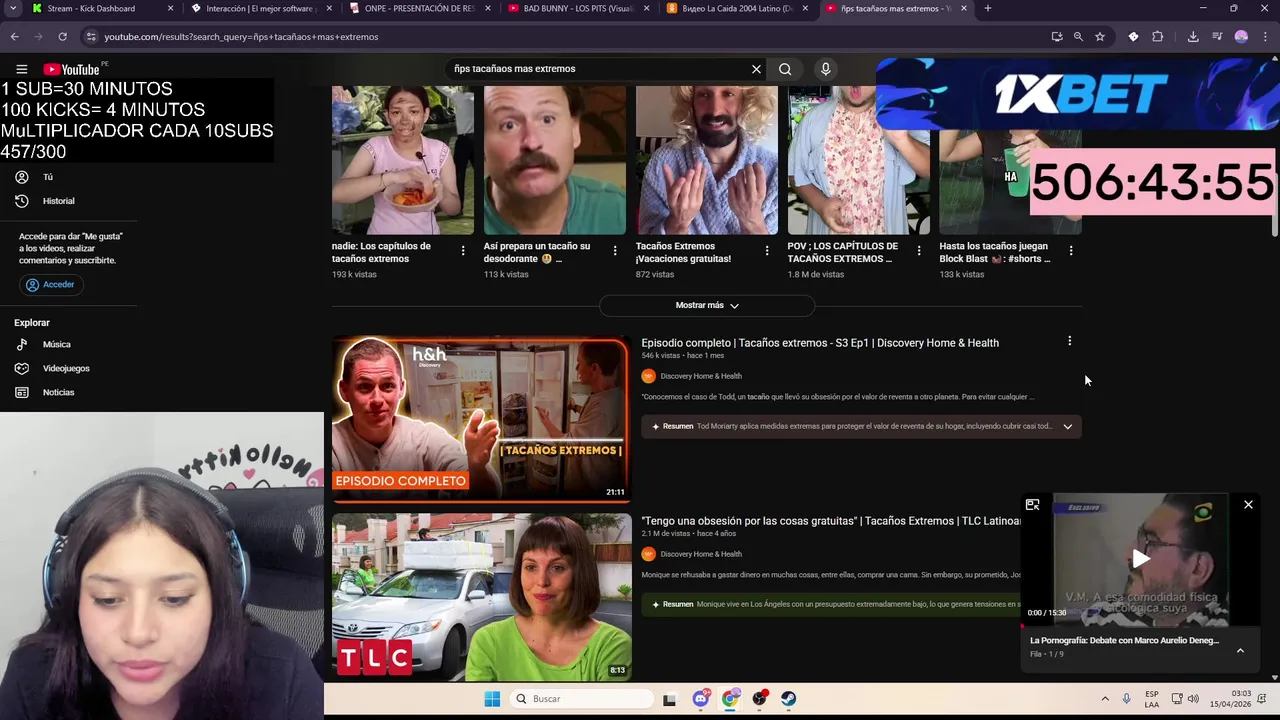Open the tab search dropdown arrow
The width and height of the screenshot is (1280, 720).
[x=13, y=8]
